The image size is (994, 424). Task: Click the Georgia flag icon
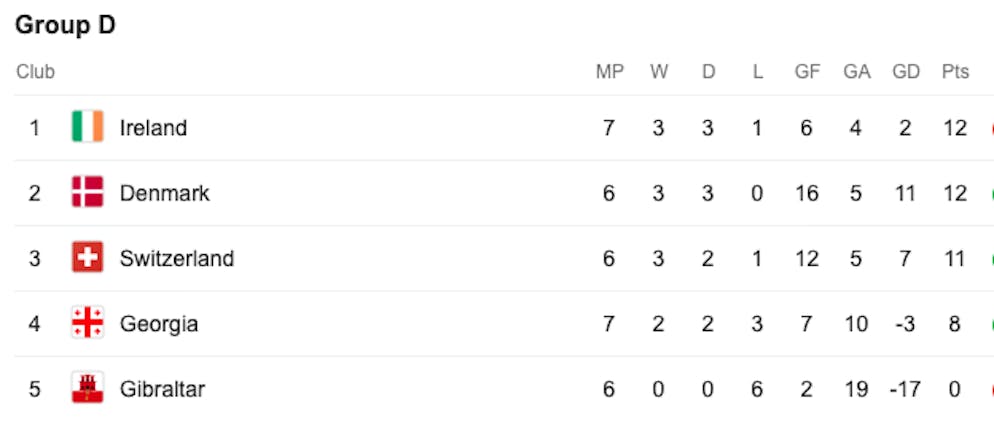coord(88,323)
